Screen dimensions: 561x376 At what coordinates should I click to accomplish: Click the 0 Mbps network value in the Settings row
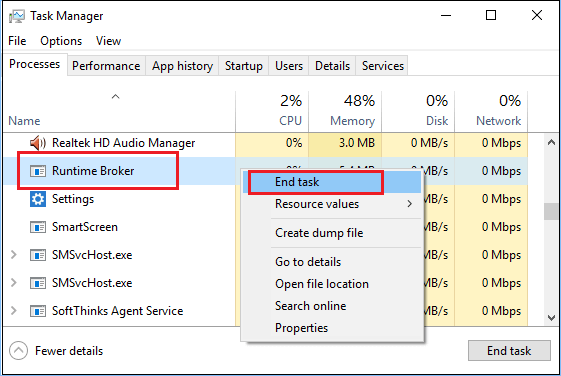pyautogui.click(x=501, y=199)
